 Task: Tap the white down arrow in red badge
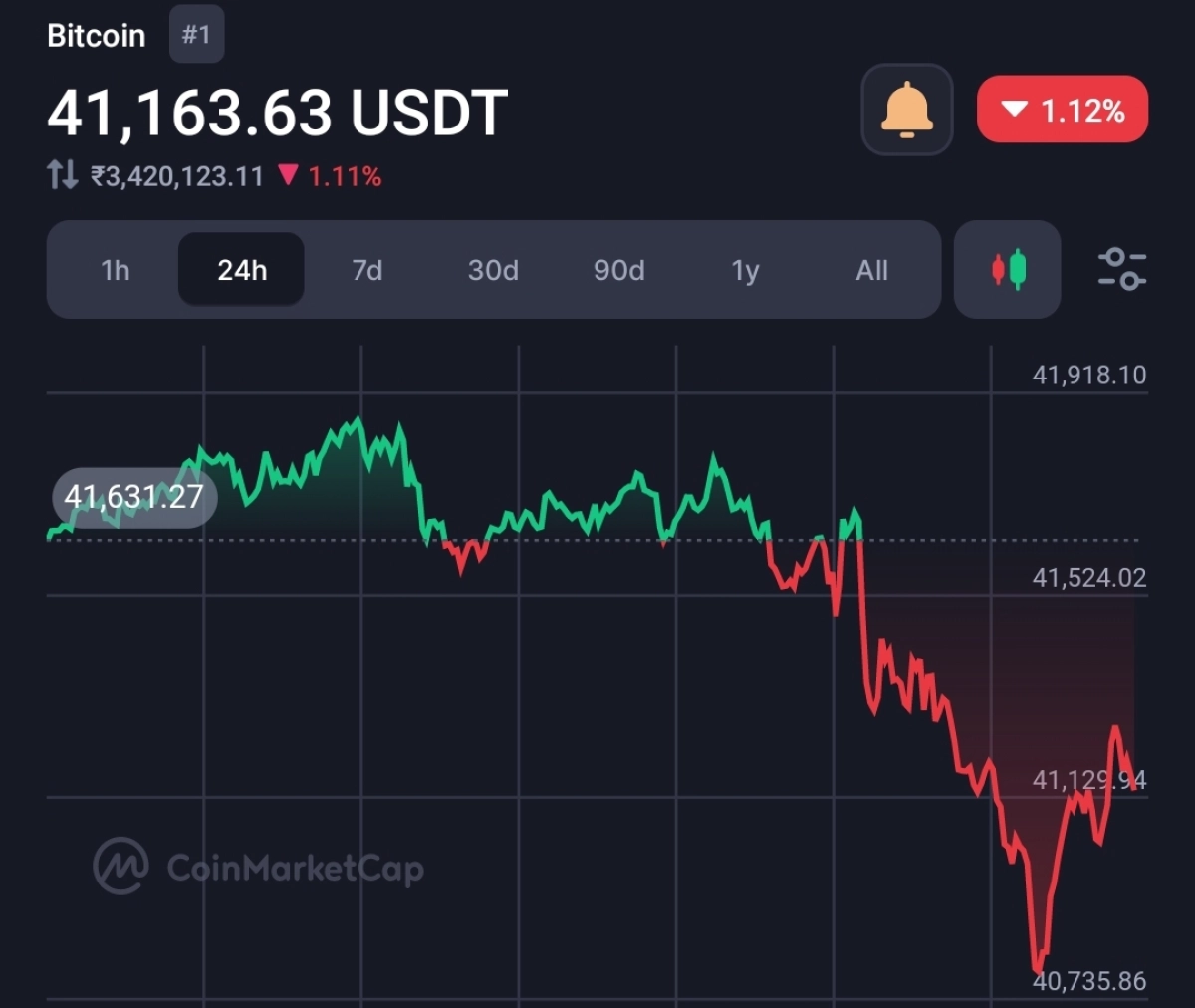[x=1014, y=109]
